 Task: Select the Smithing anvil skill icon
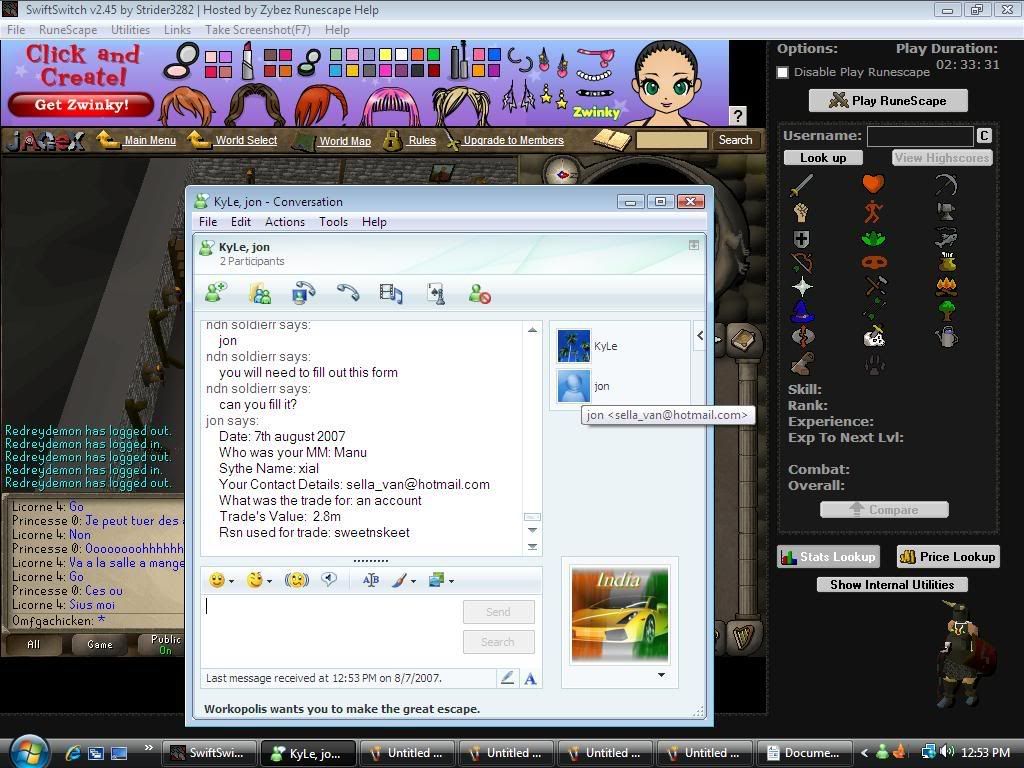point(946,211)
